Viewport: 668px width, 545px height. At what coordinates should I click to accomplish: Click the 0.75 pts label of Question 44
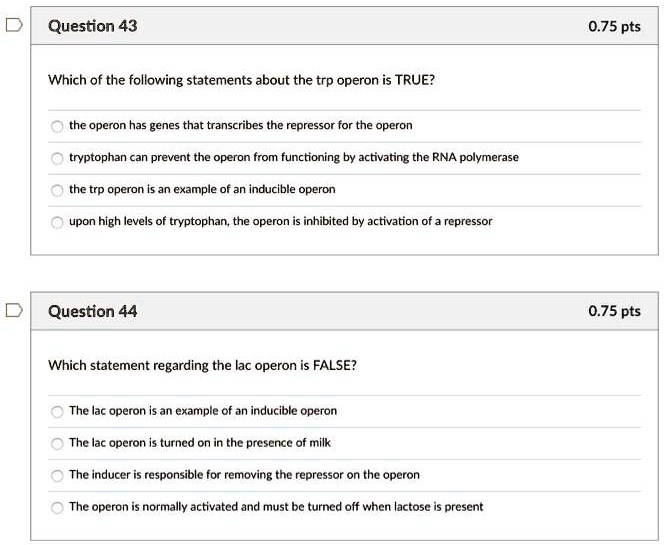coord(615,312)
